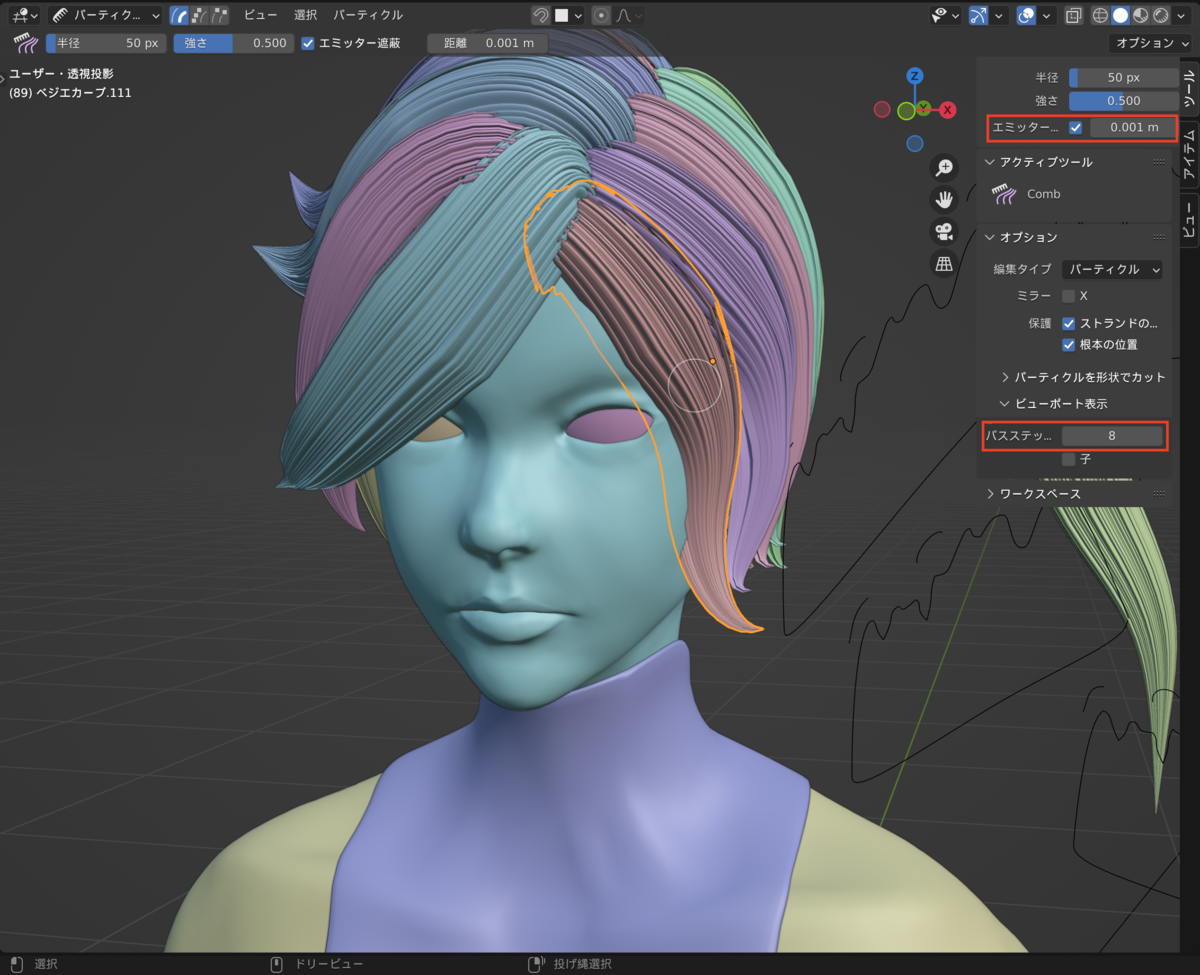1200x975 pixels.
Task: Switch to material preview shading
Action: pyautogui.click(x=1141, y=15)
